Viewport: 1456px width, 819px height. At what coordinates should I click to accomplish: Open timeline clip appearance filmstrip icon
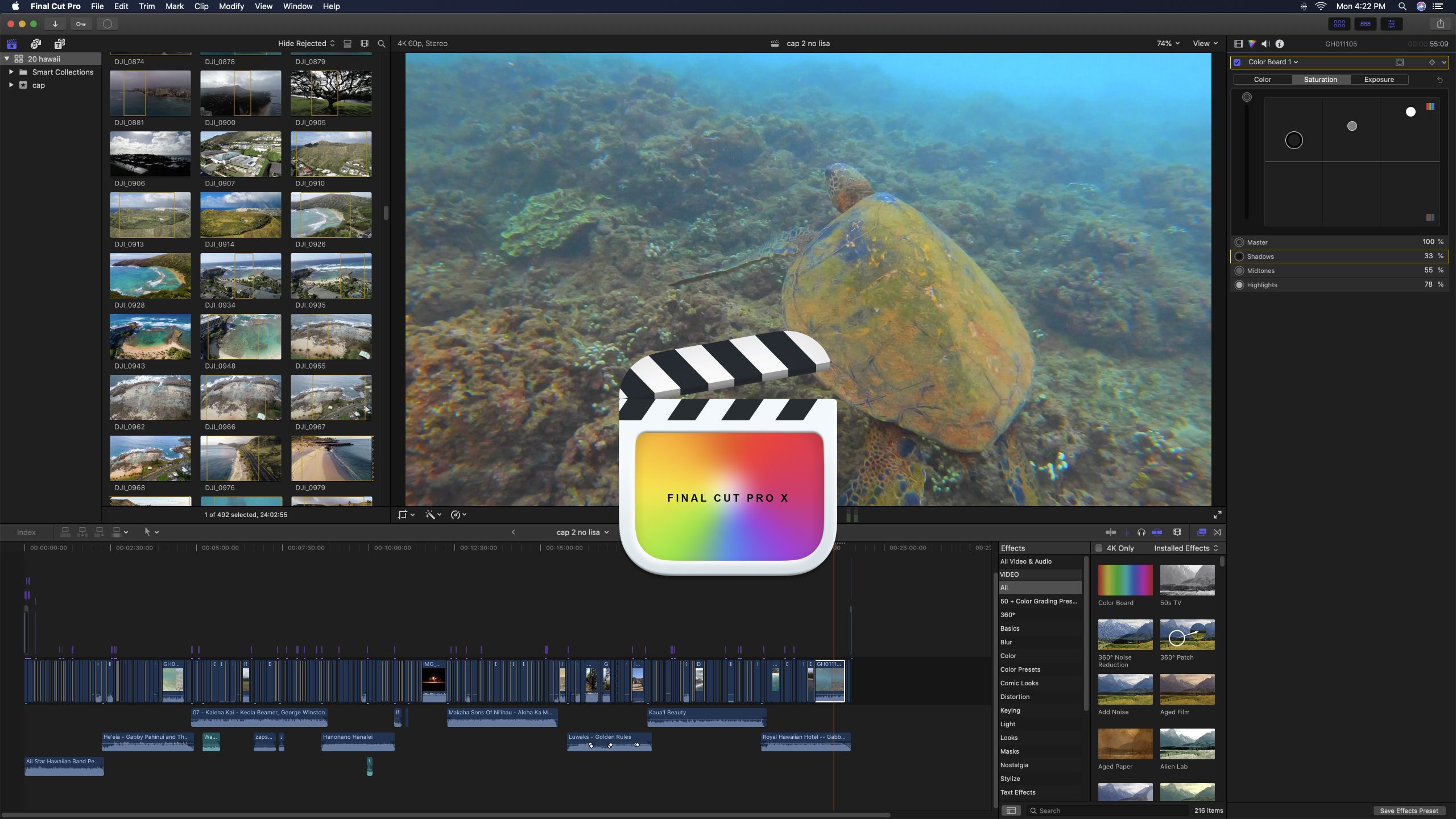tap(1177, 532)
